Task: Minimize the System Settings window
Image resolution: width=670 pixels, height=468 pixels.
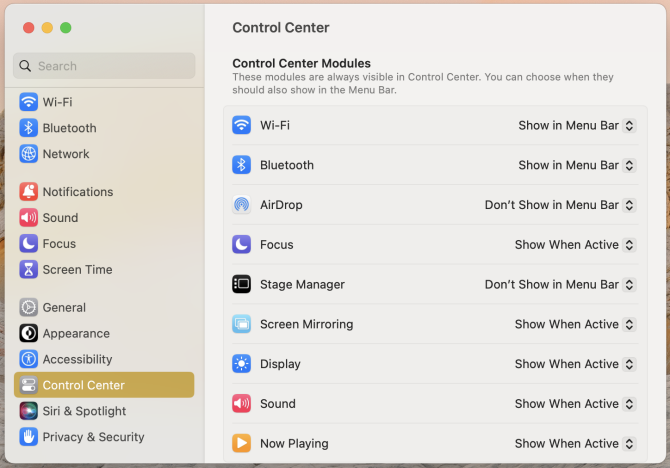Action: [47, 28]
